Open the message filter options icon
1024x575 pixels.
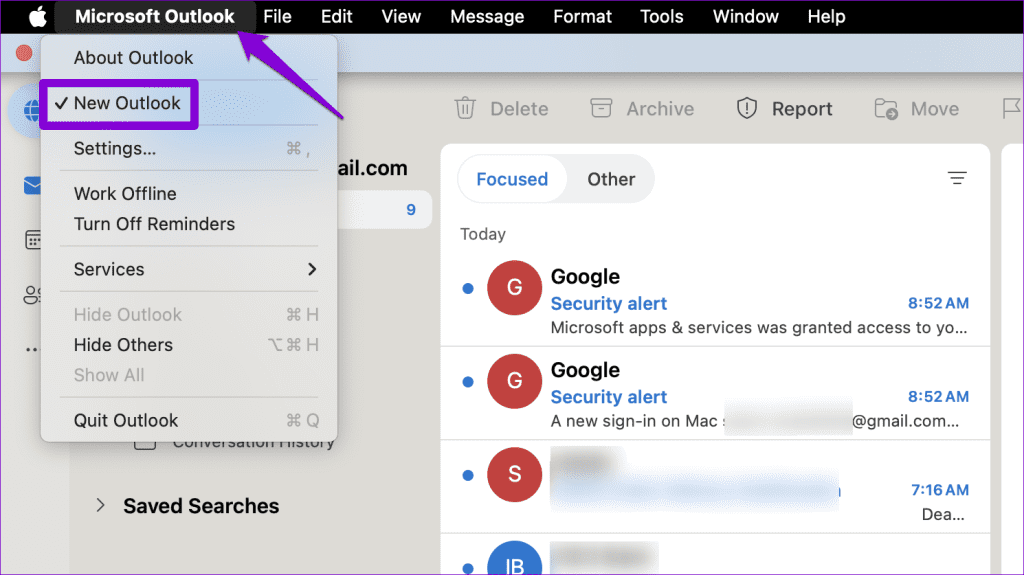pyautogui.click(x=957, y=179)
